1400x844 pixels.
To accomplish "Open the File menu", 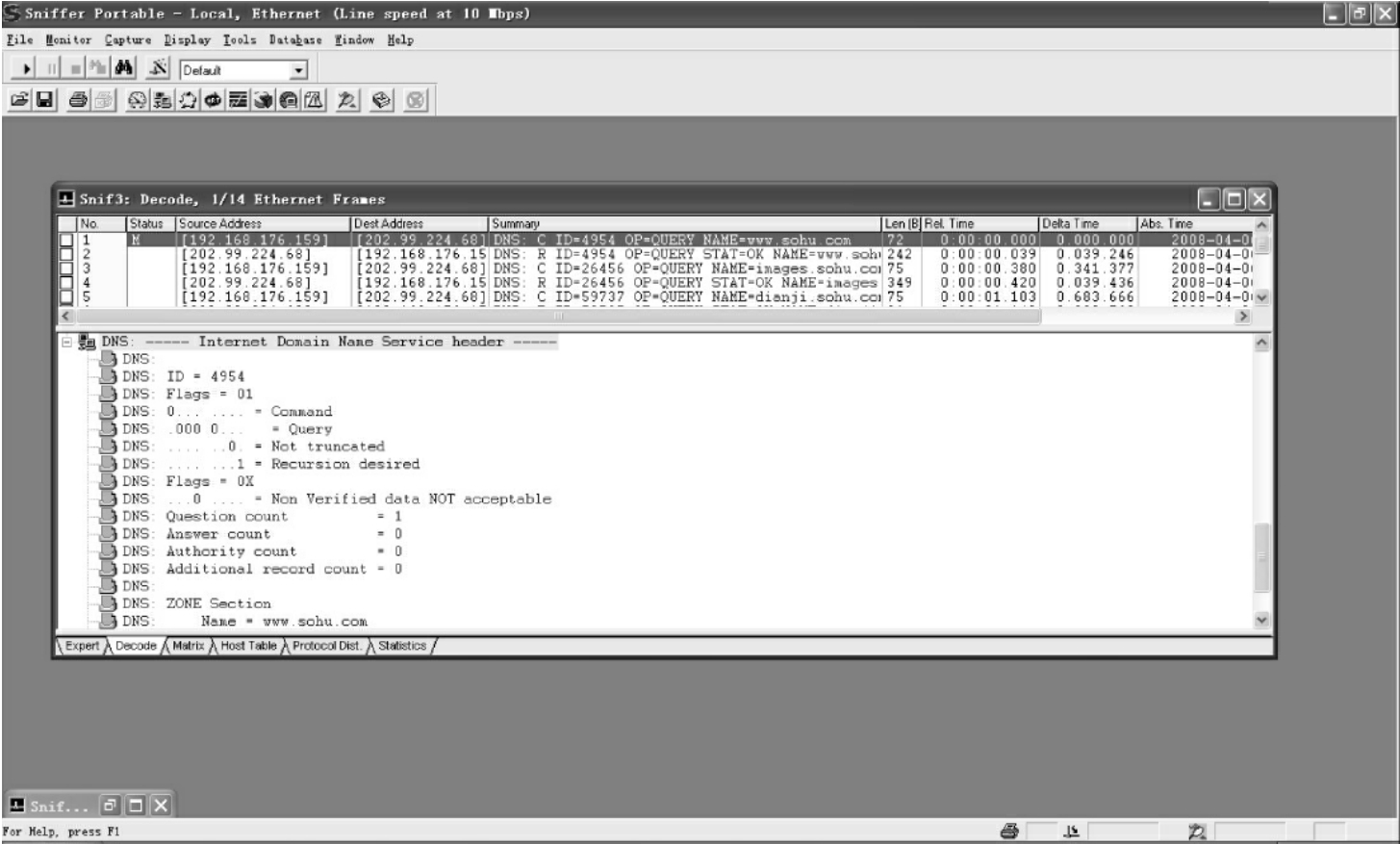I will (19, 39).
